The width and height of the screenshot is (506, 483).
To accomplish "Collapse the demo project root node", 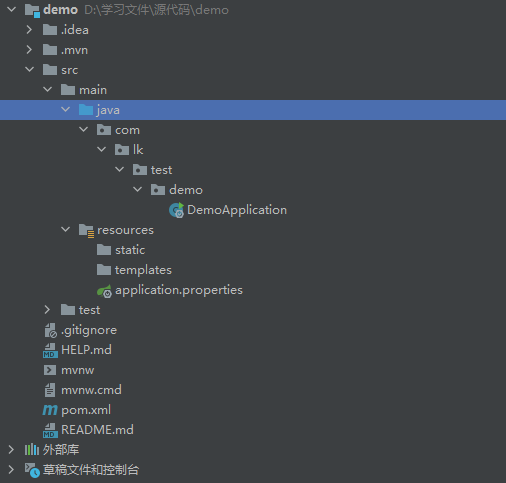I will coord(11,10).
